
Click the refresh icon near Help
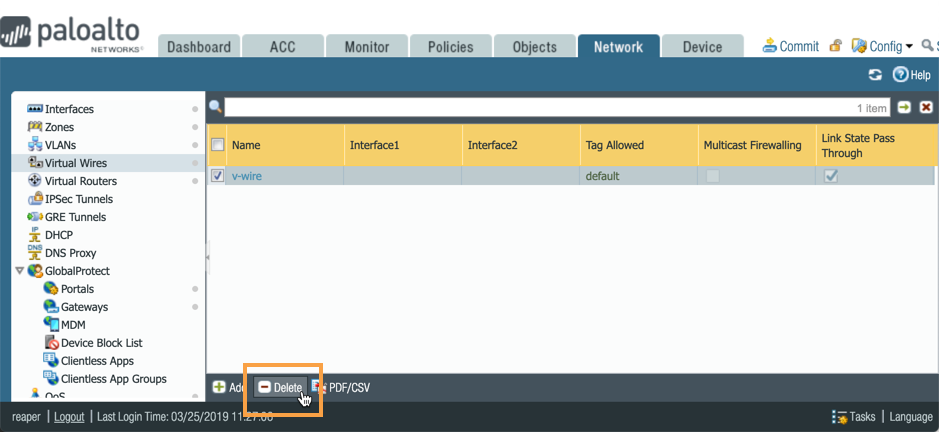(876, 75)
